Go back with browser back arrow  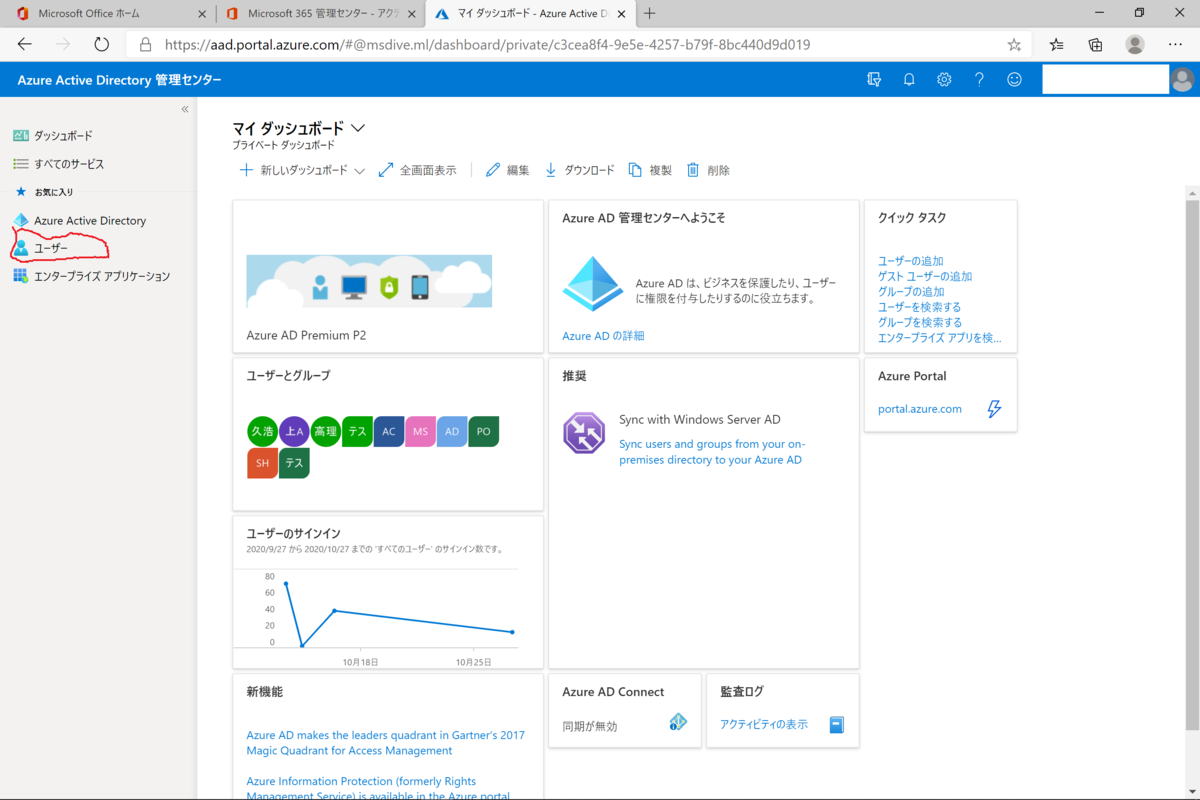point(25,44)
